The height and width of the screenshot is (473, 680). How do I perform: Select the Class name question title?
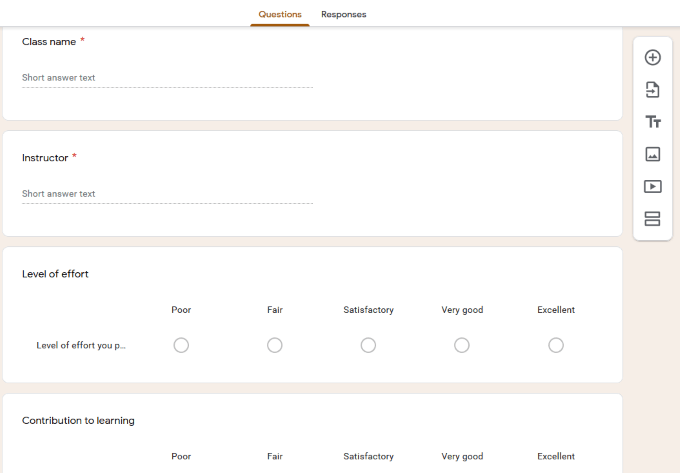click(47, 42)
